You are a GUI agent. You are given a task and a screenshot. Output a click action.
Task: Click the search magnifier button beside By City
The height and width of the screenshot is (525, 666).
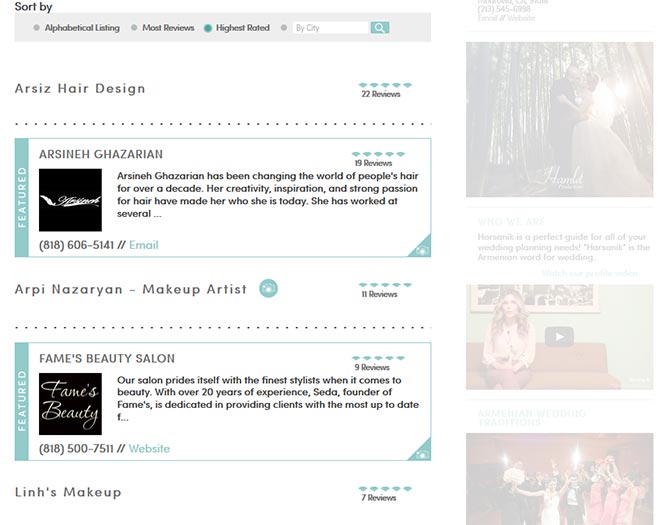379,28
